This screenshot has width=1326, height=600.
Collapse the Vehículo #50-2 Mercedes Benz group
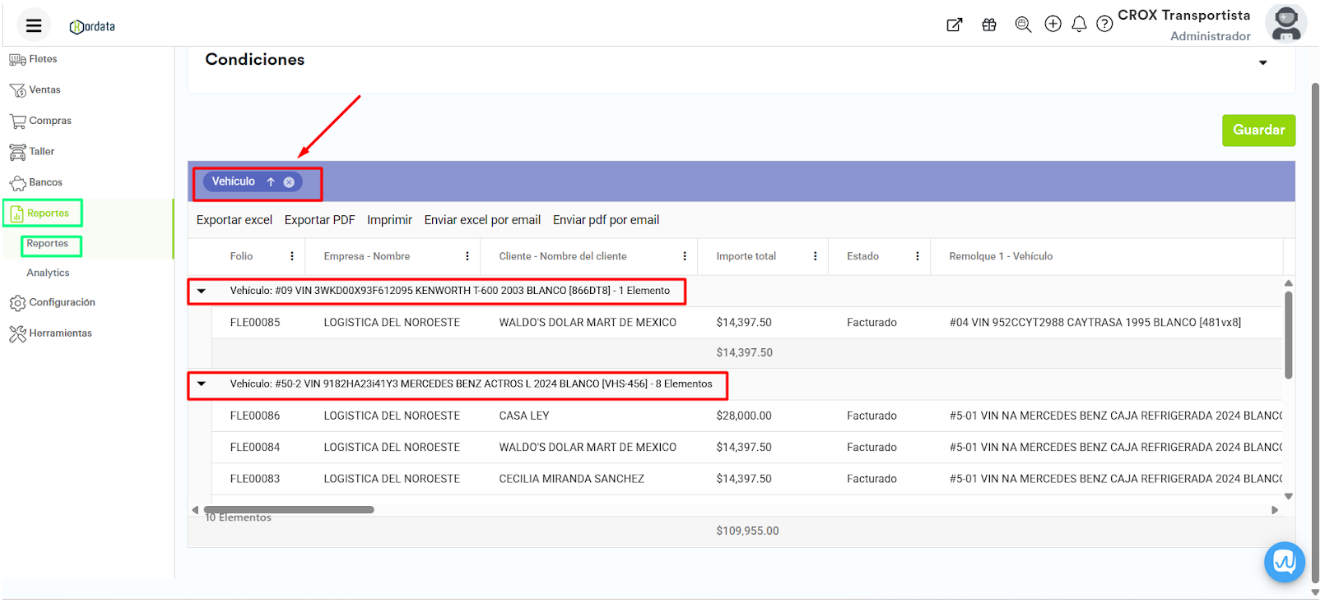coord(201,384)
